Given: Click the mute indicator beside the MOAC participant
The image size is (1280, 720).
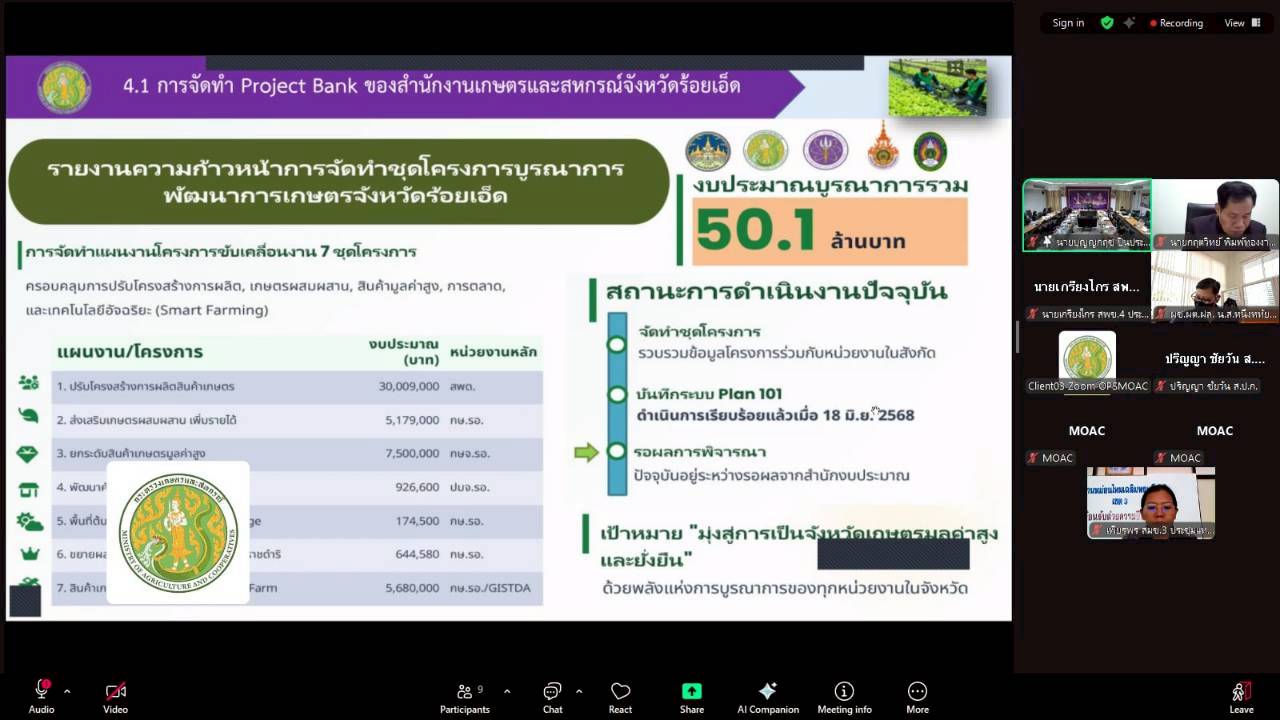Looking at the screenshot, I should point(1032,457).
